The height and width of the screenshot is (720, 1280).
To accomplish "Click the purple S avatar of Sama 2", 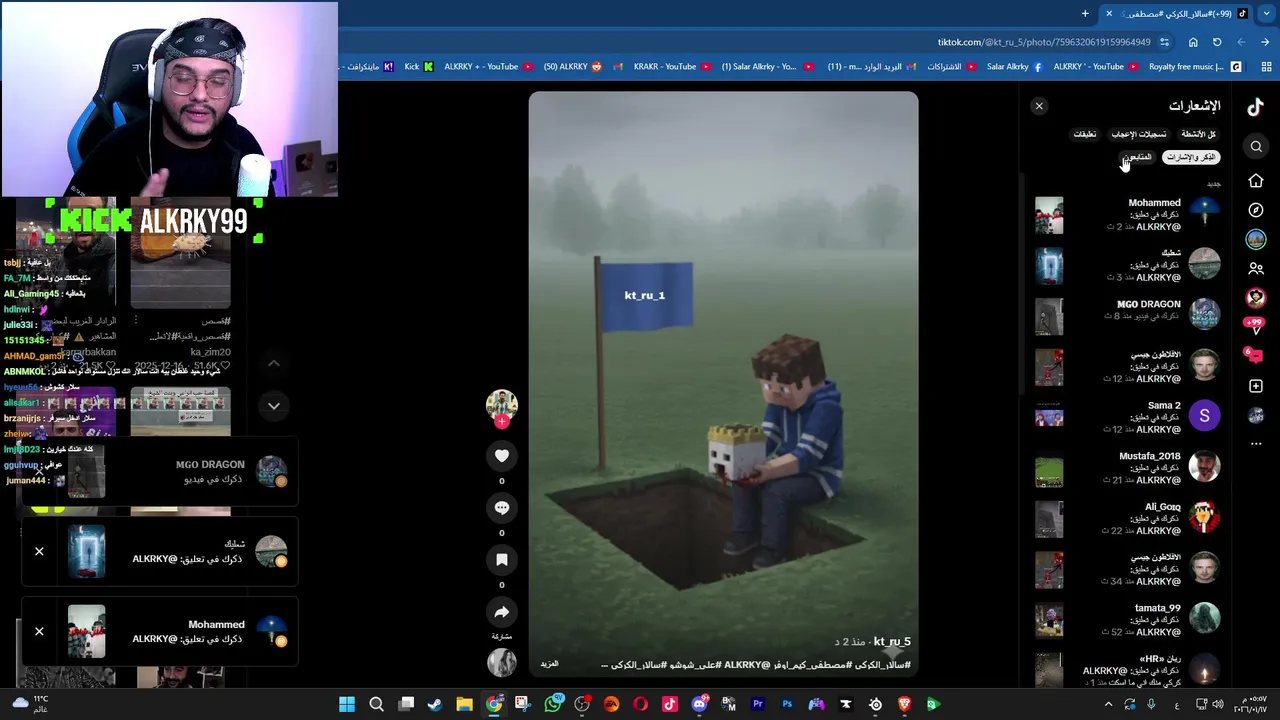I will (1204, 416).
